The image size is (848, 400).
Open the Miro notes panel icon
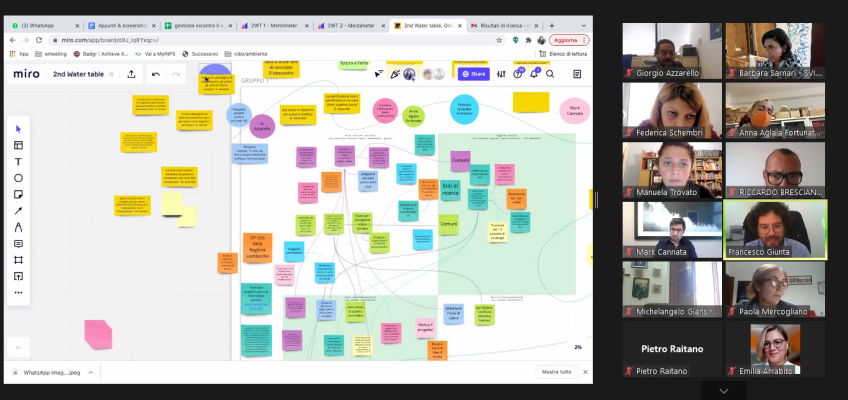(577, 74)
